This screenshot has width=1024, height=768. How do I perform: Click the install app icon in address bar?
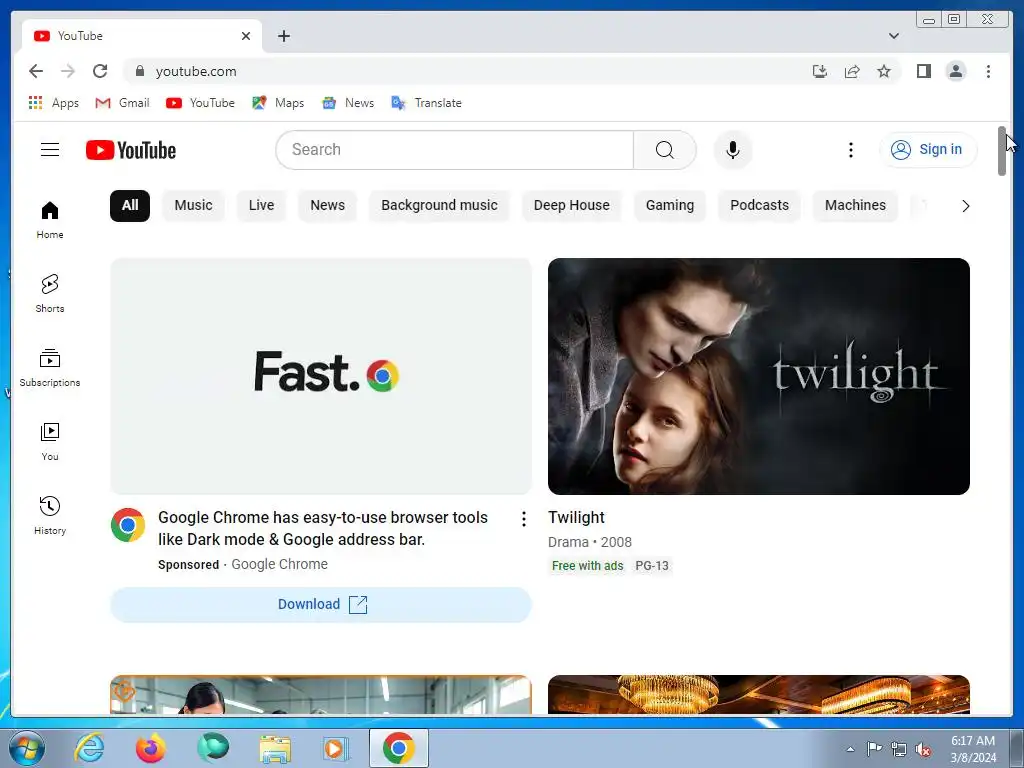[x=820, y=71]
